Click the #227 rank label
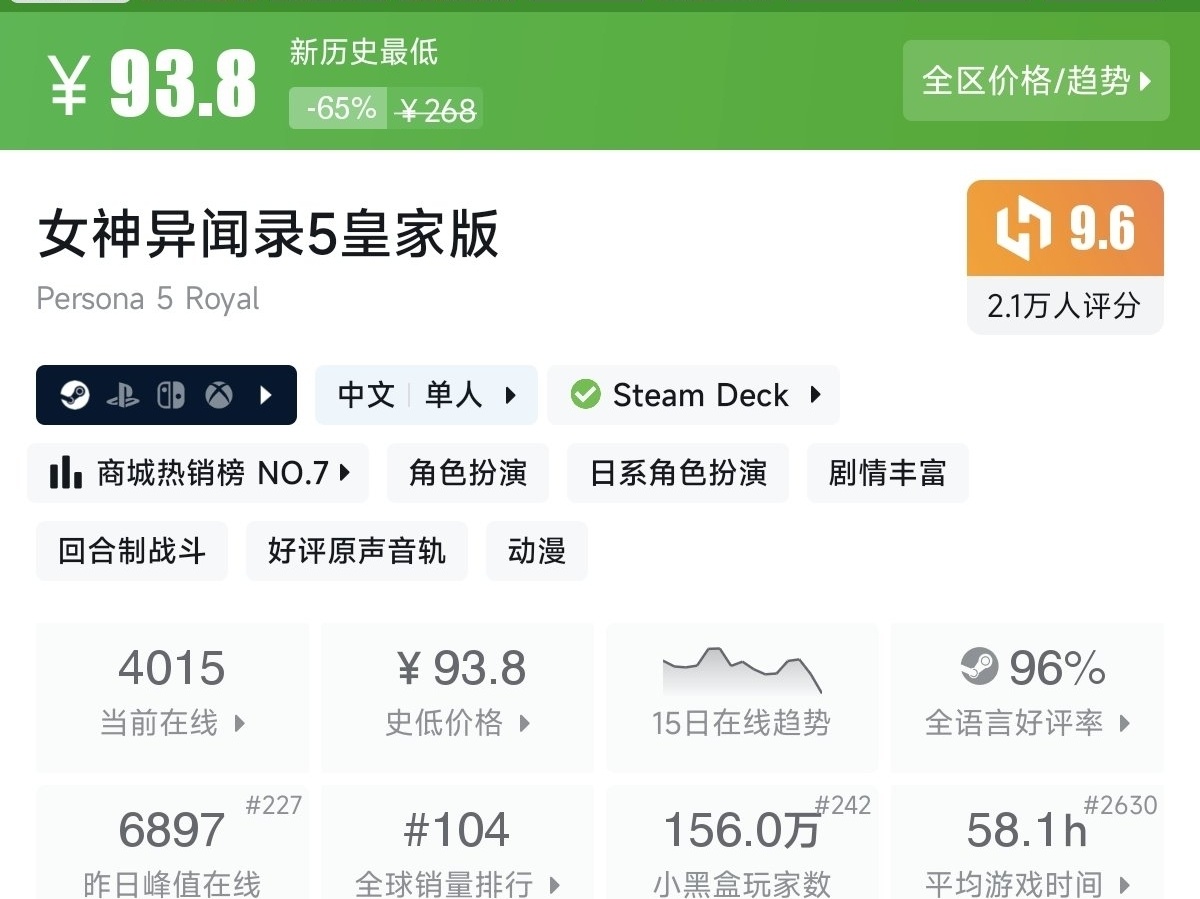Image resolution: width=1200 pixels, height=899 pixels. (273, 805)
